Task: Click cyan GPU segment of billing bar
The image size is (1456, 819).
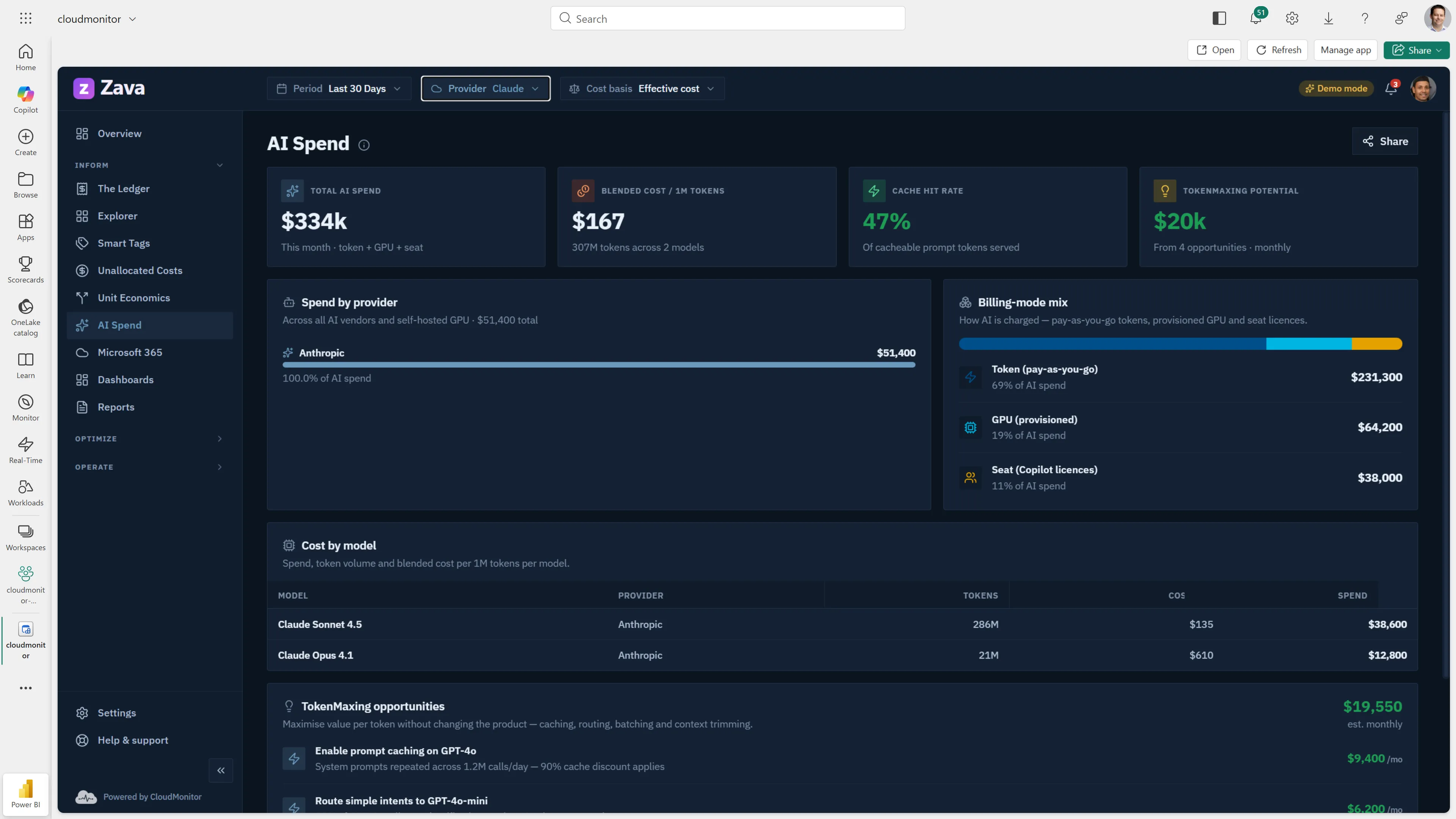Action: tap(1309, 344)
